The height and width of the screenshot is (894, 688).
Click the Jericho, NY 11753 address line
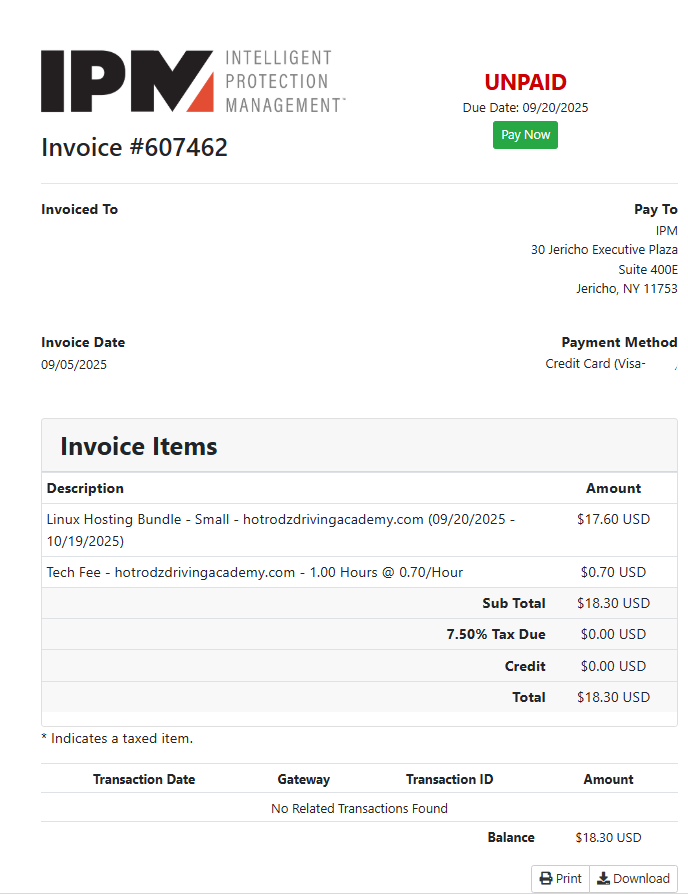(x=626, y=289)
